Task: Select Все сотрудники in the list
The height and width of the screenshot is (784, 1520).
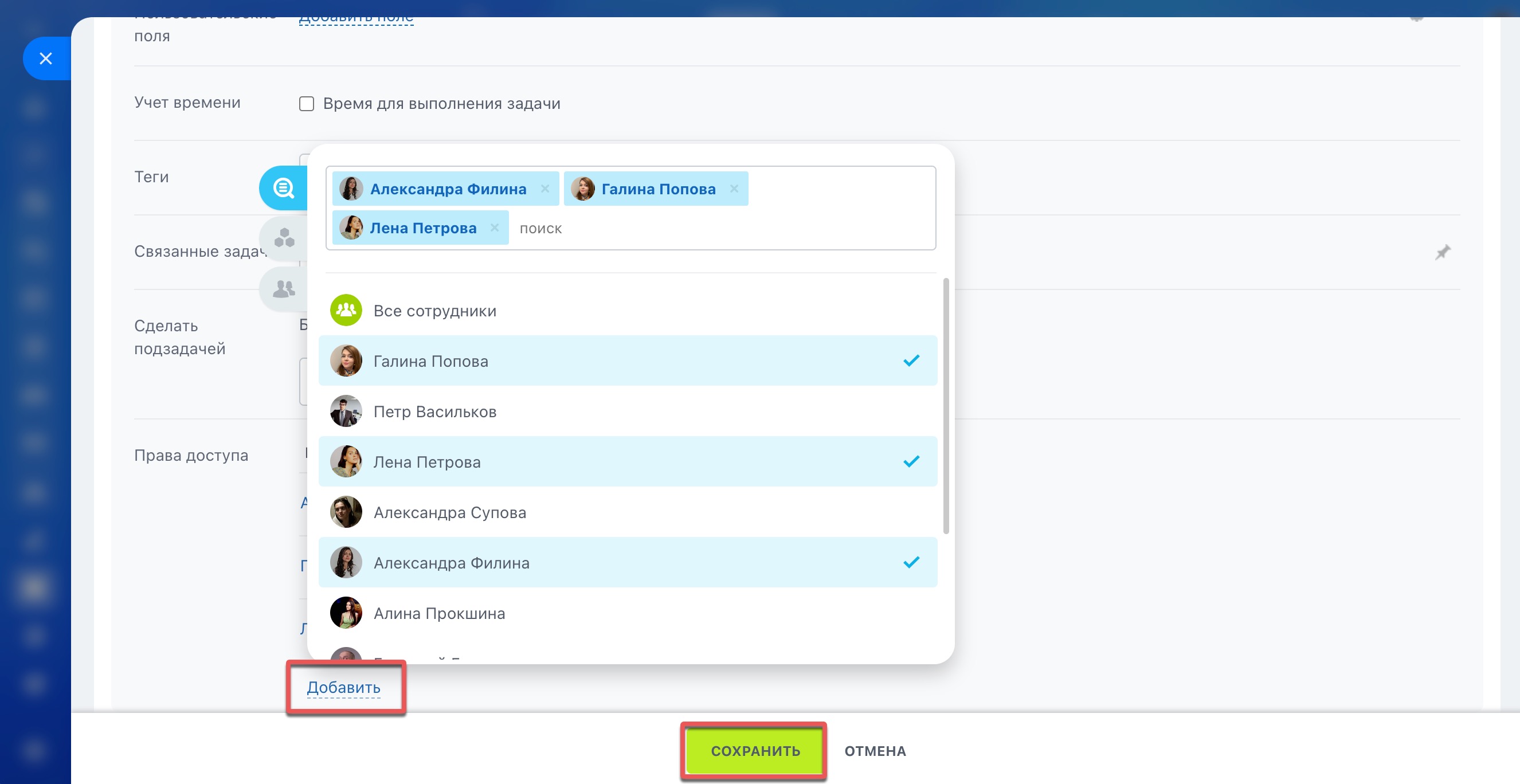Action: [628, 311]
